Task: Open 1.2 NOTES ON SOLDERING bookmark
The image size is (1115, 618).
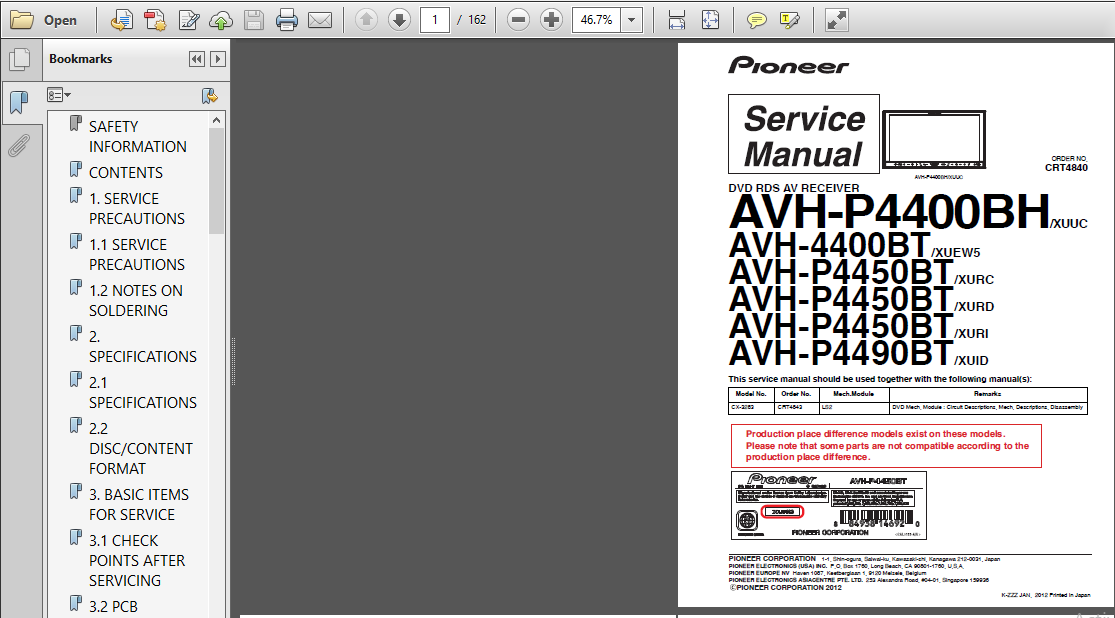Action: click(x=135, y=300)
